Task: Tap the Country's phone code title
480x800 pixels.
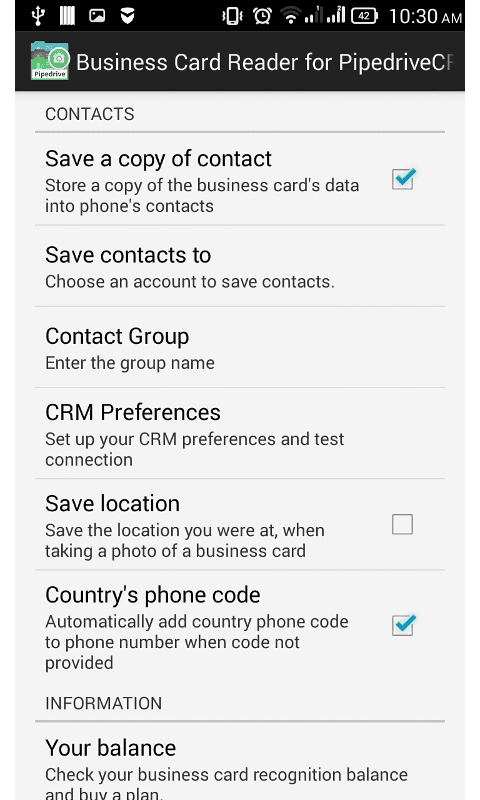Action: tap(153, 595)
